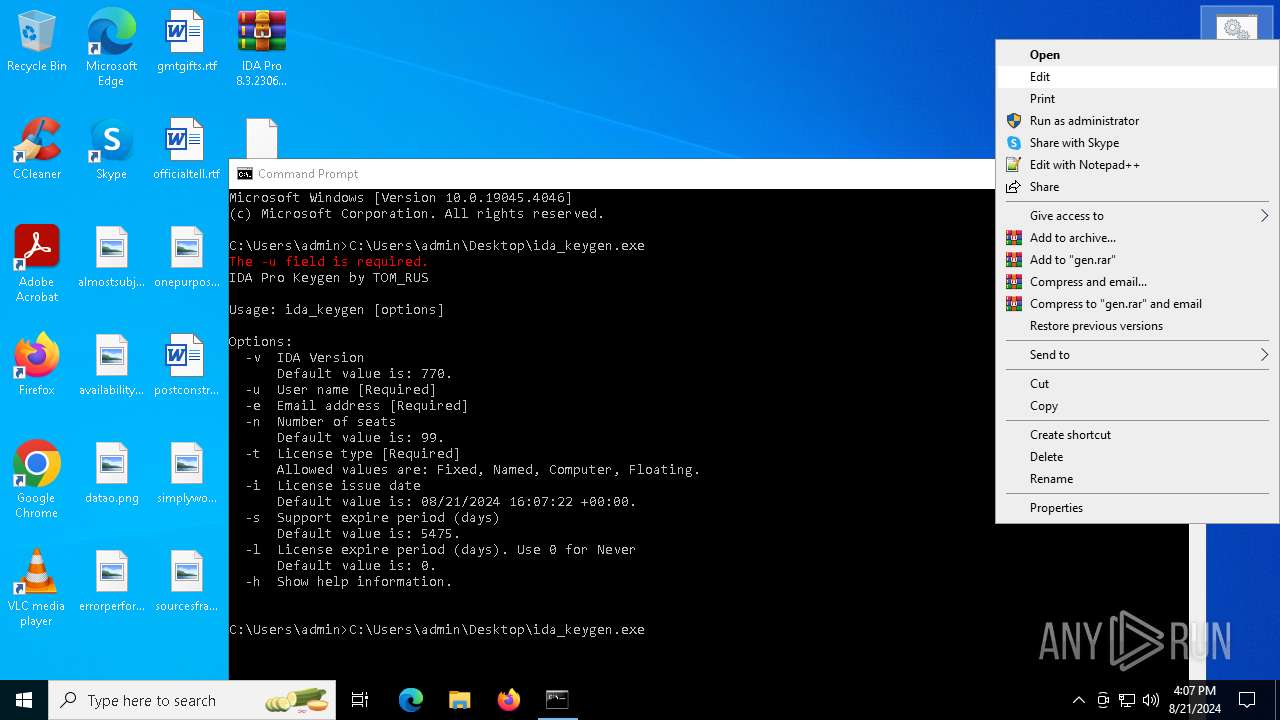Choose Cut in context menu
This screenshot has width=1280, height=720.
point(1137,384)
